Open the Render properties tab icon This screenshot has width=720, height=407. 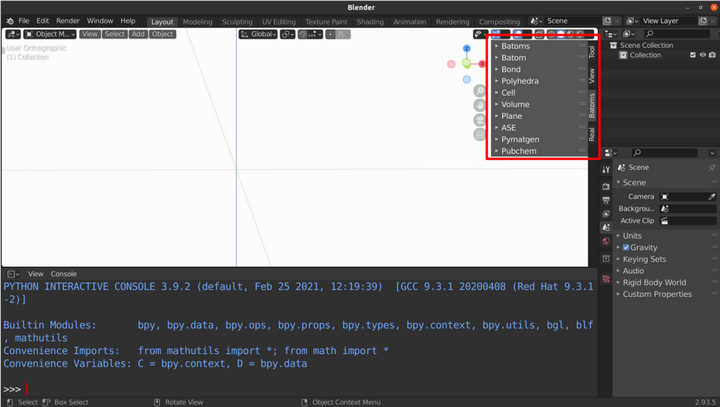tap(606, 187)
